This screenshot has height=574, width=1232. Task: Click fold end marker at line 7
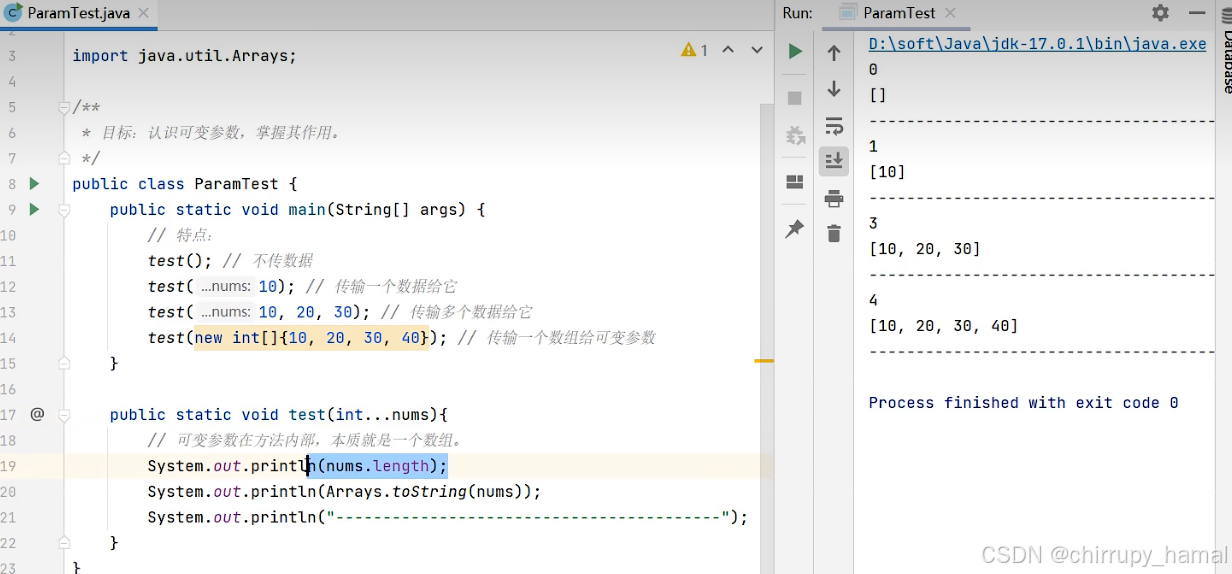(64, 158)
